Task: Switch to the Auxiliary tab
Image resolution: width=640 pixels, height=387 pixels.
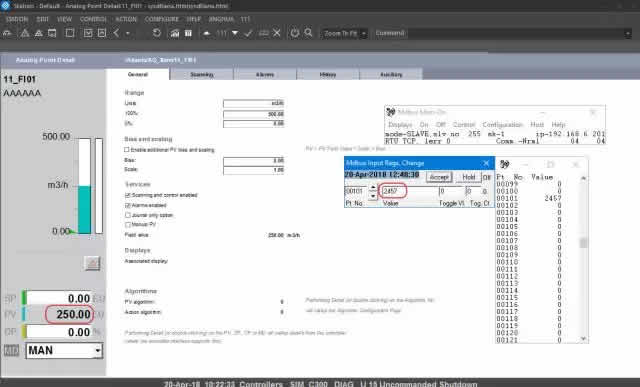Action: 391,75
